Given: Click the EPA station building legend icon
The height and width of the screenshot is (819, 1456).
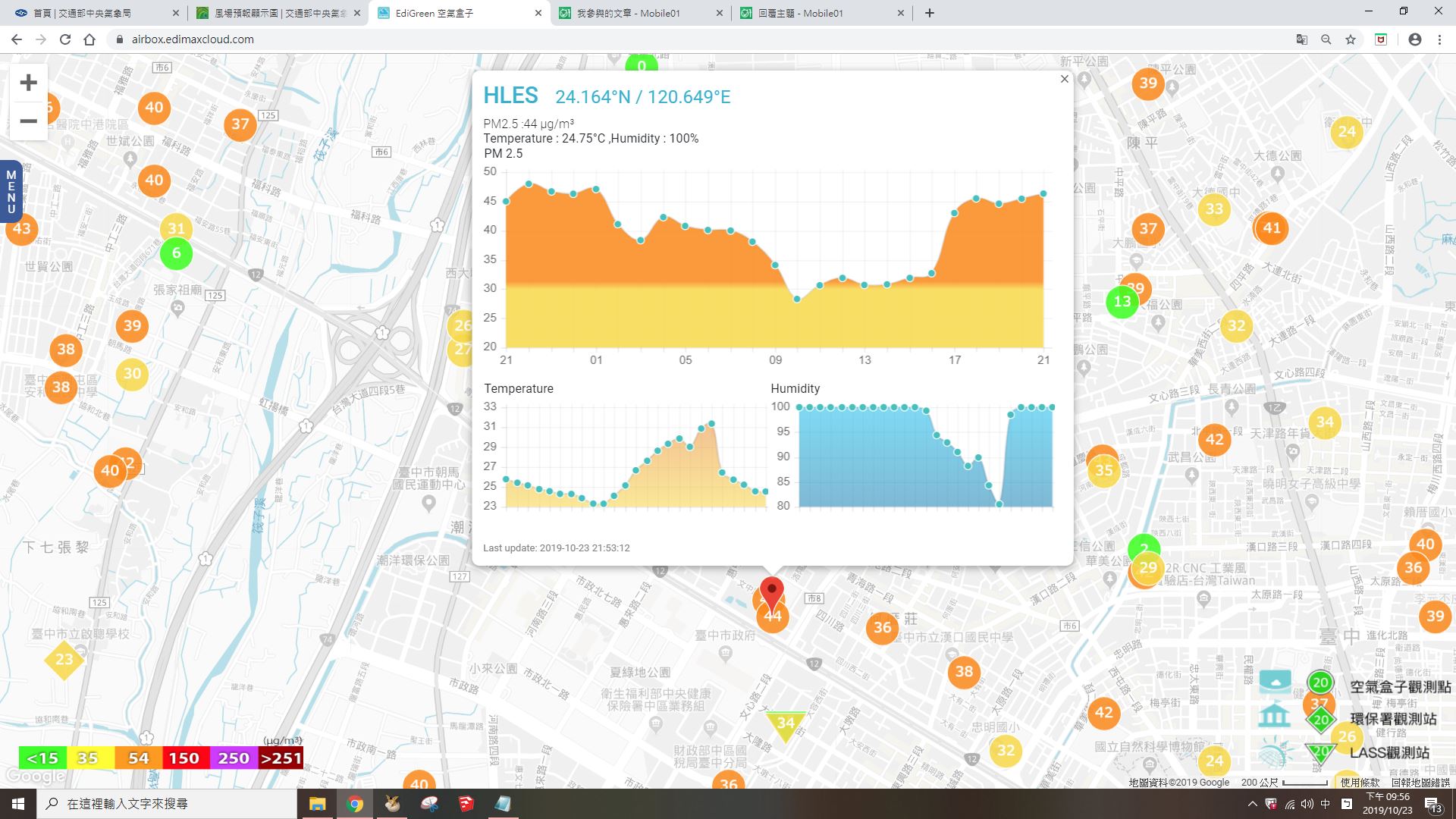Looking at the screenshot, I should point(1274,715).
